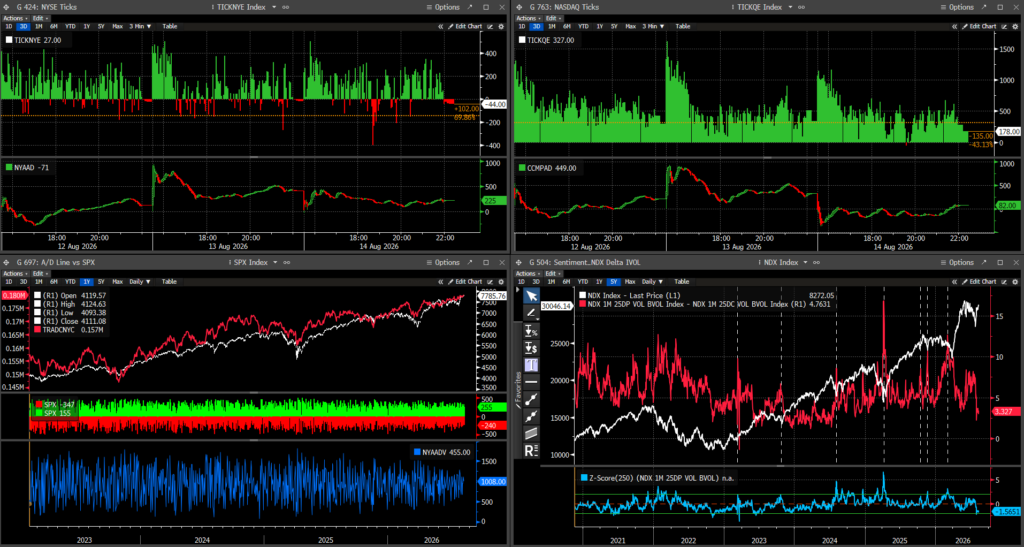This screenshot has width=1024, height=547.
Task: Select the parallel channel drawing tool
Action: 532,433
